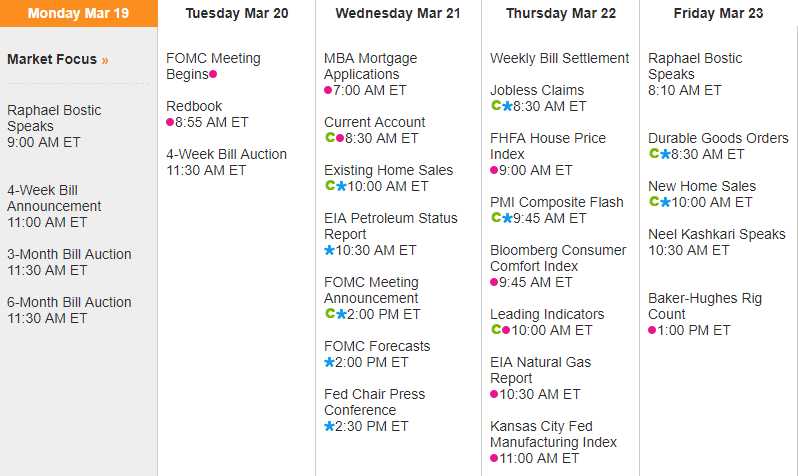
Task: Open the Neel Kashkari Speaks event
Action: click(x=716, y=234)
